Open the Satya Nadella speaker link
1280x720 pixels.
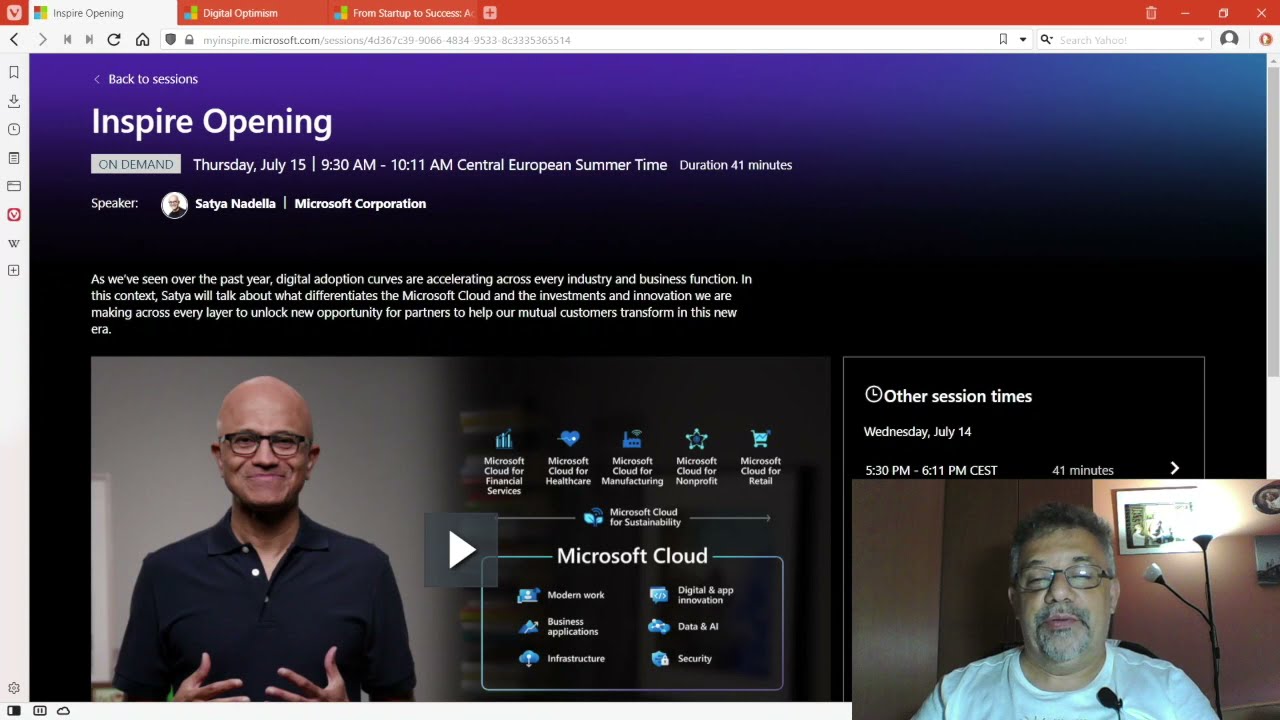(x=235, y=203)
